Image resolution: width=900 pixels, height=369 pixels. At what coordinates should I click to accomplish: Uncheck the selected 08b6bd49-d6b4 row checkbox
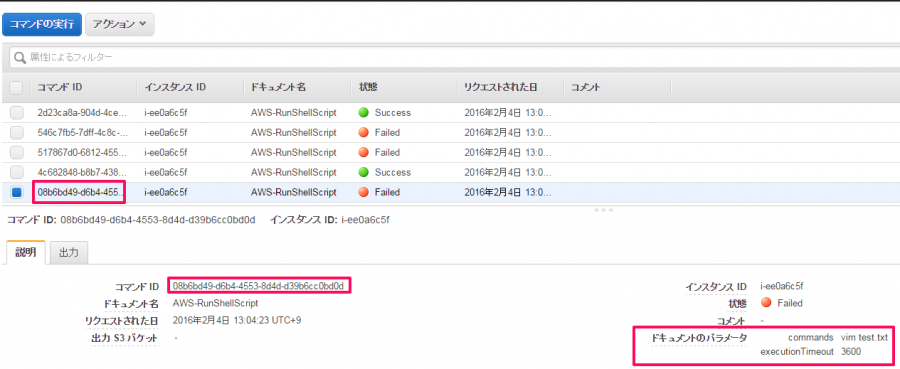click(x=17, y=193)
